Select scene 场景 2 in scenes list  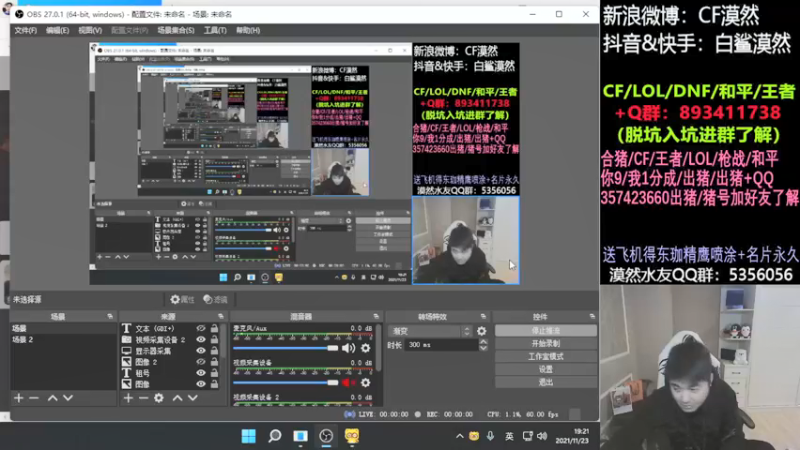click(63, 340)
